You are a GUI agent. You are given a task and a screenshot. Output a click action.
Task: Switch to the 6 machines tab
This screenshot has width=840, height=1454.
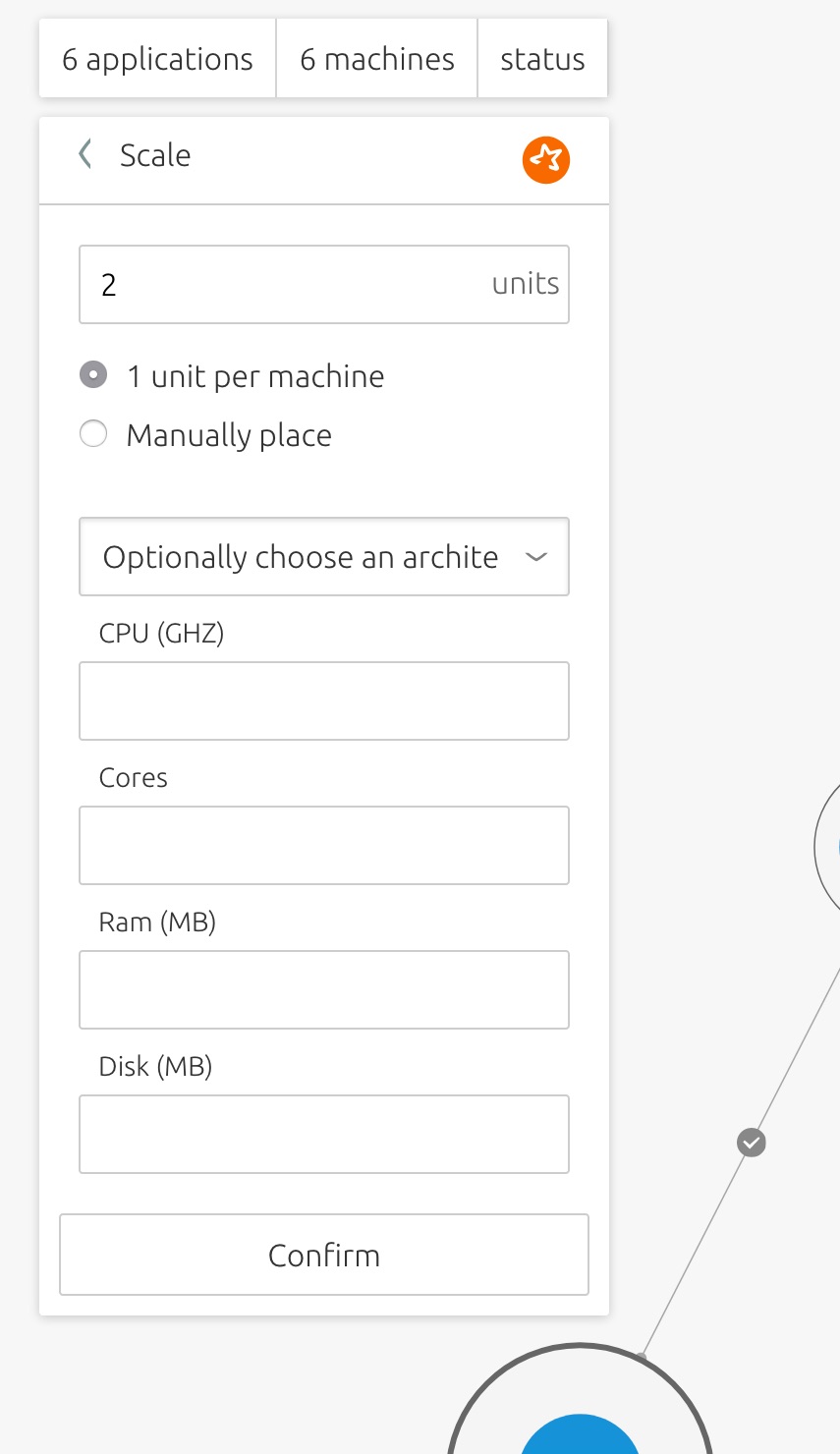click(377, 59)
